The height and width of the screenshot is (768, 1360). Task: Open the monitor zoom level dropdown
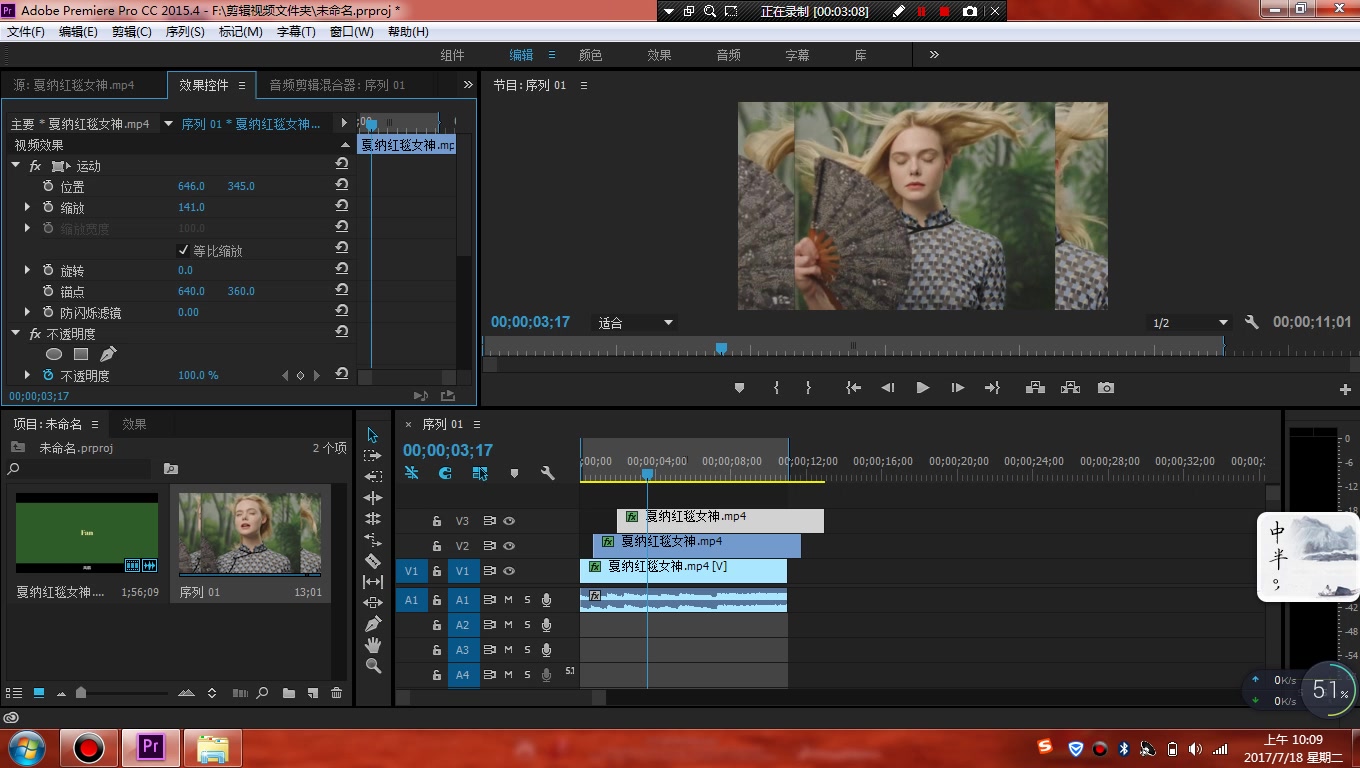click(636, 323)
